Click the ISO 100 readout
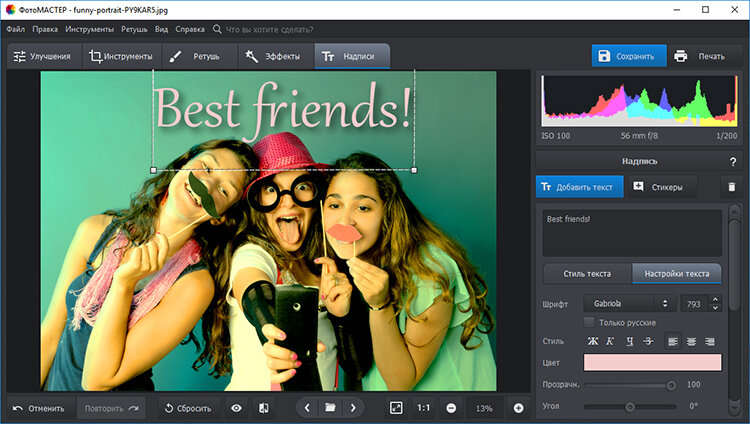 tap(556, 136)
